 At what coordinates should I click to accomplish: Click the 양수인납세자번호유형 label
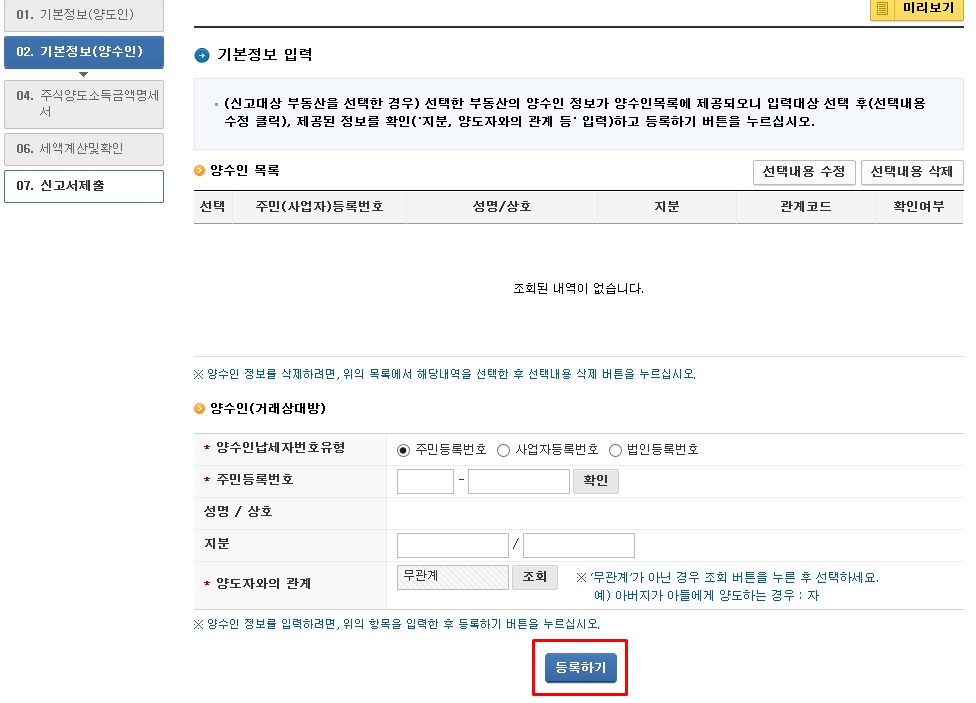click(281, 448)
